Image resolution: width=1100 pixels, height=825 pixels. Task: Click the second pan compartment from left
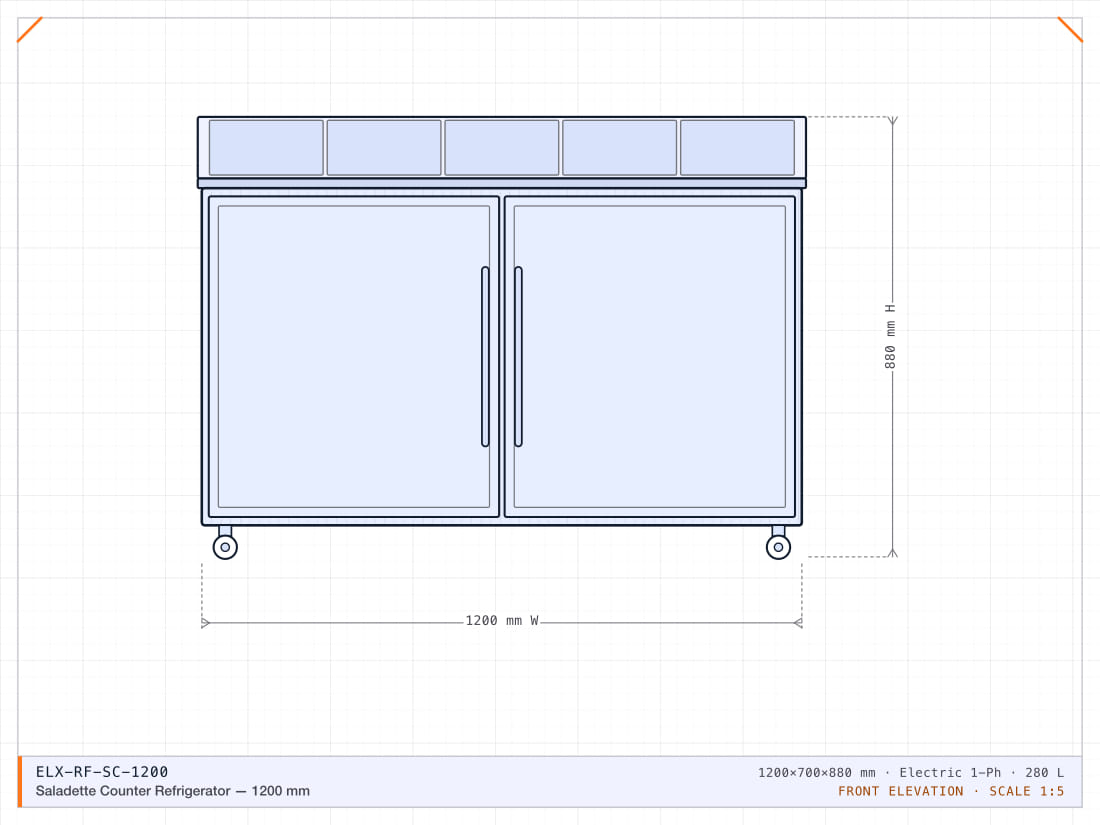[x=384, y=147]
